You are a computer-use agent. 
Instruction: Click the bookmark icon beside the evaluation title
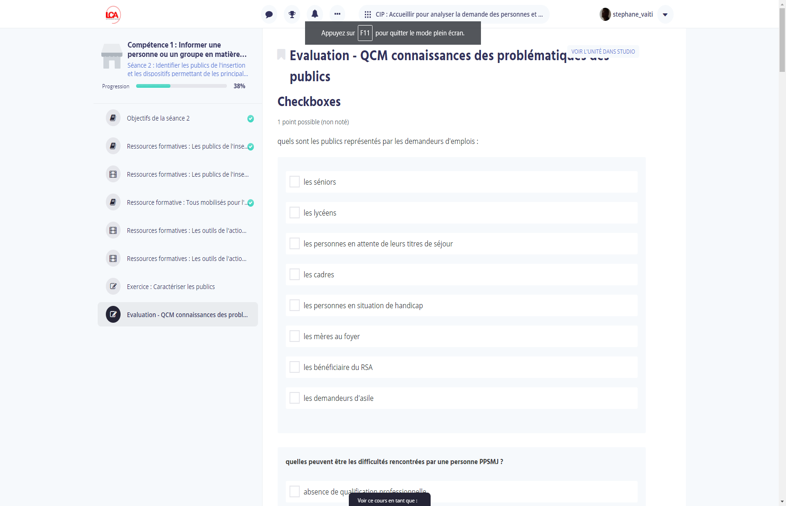click(281, 54)
